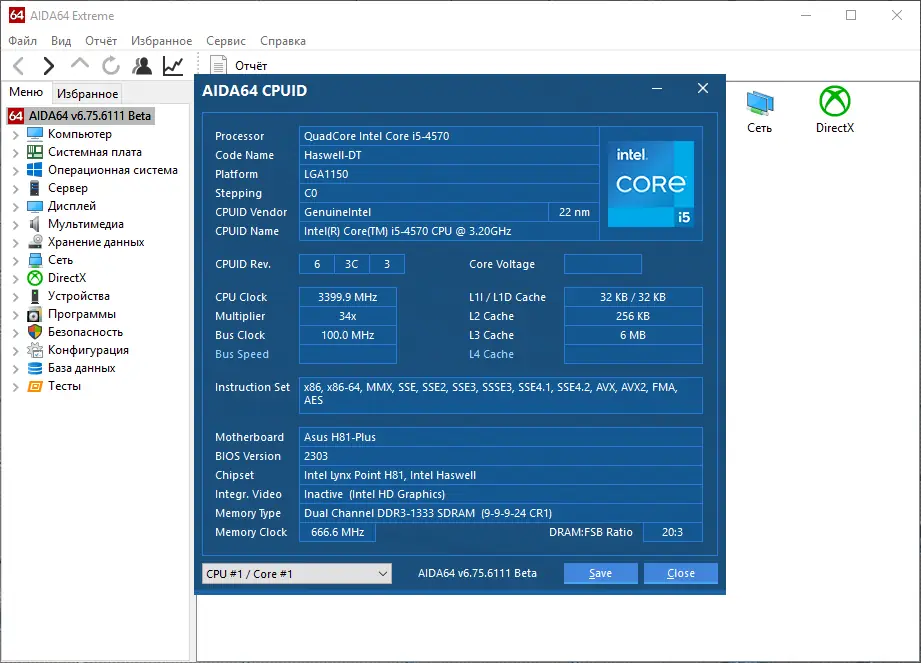The height and width of the screenshot is (663, 921).
Task: Open the Сеть network icon in main pane
Action: (759, 104)
